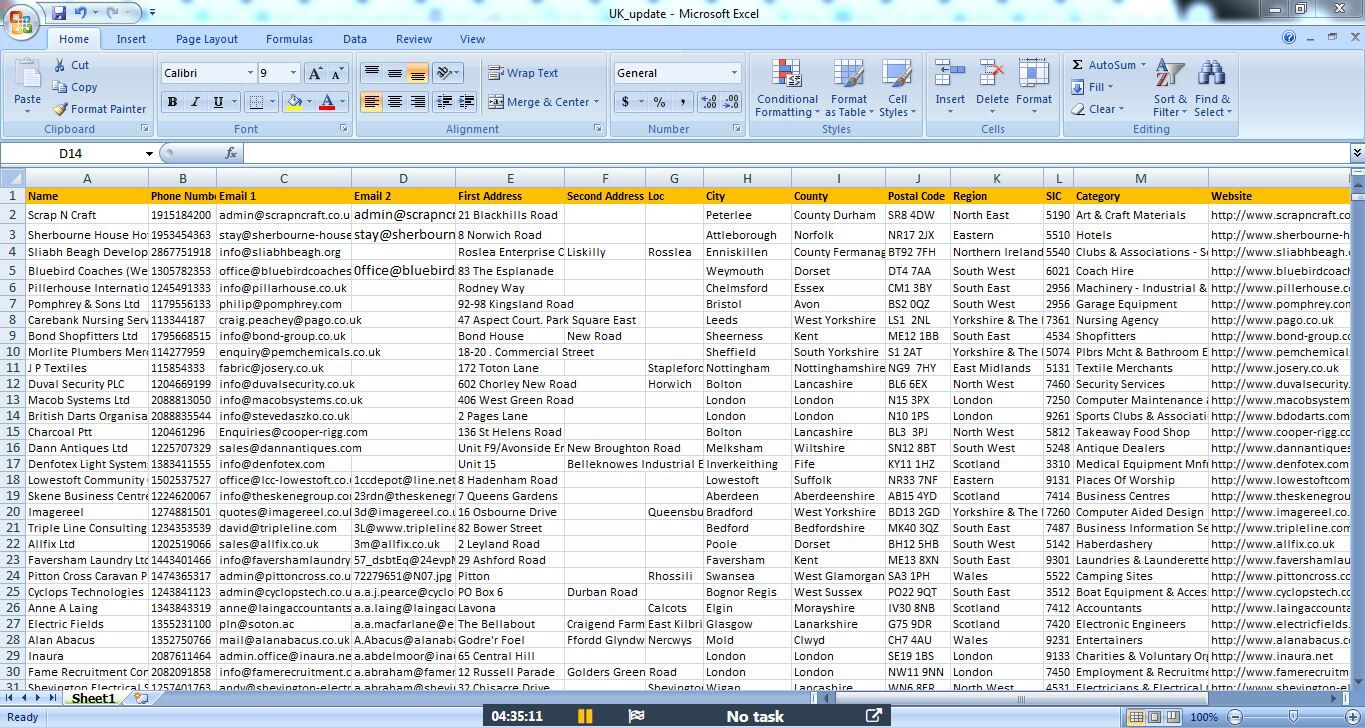1365x728 pixels.
Task: Click the Paste clipboard icon
Action: coord(28,76)
